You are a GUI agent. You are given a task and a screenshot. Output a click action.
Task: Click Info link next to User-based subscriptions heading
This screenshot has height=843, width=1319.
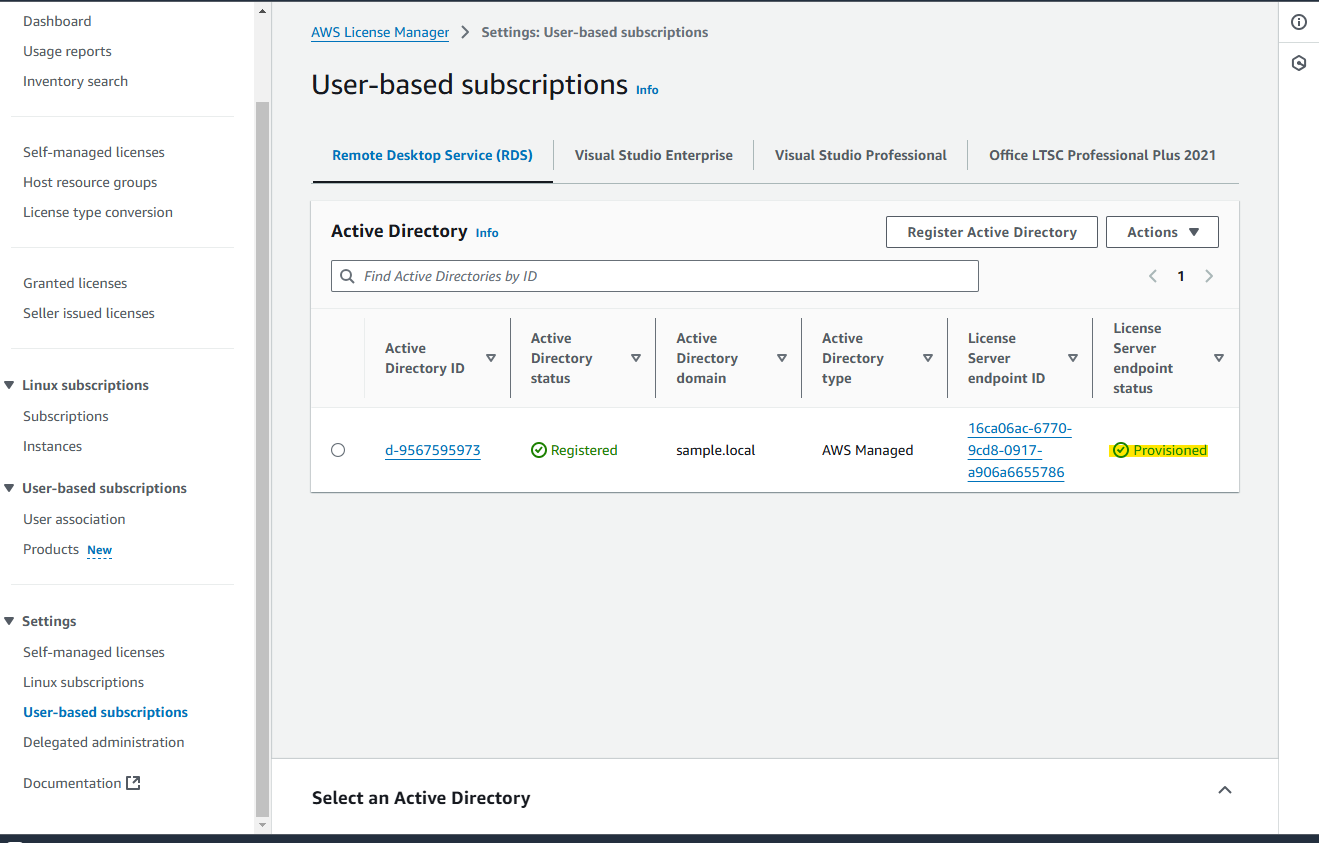[647, 90]
